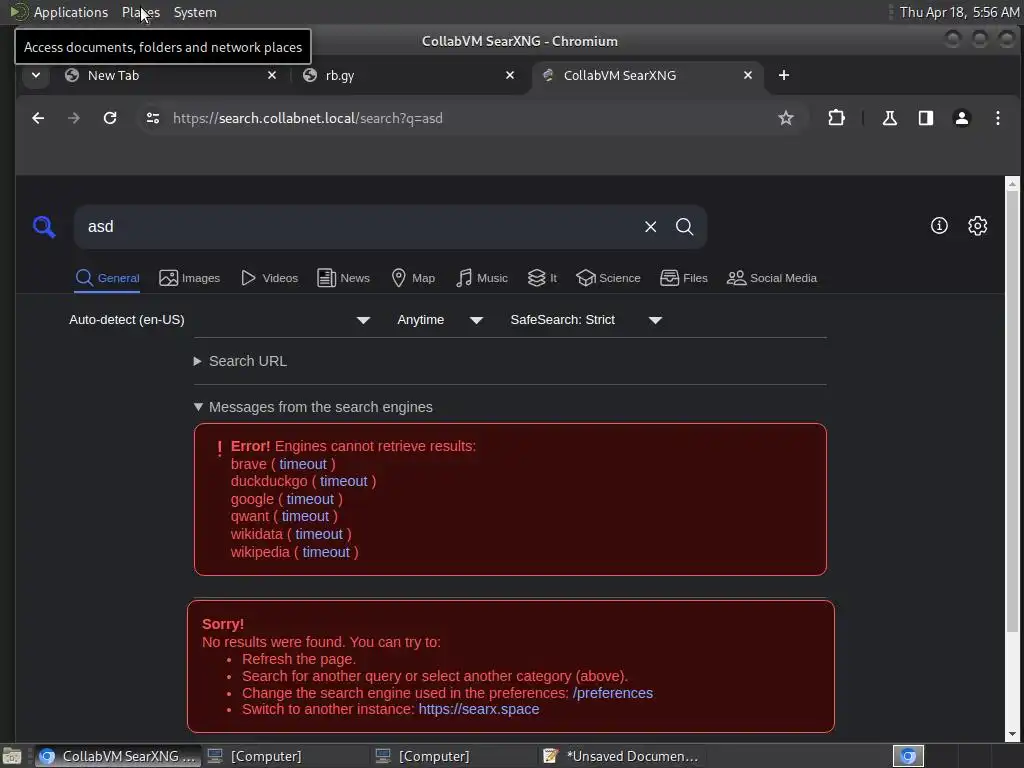The image size is (1024, 768).
Task: Select the It search category
Action: 542,278
